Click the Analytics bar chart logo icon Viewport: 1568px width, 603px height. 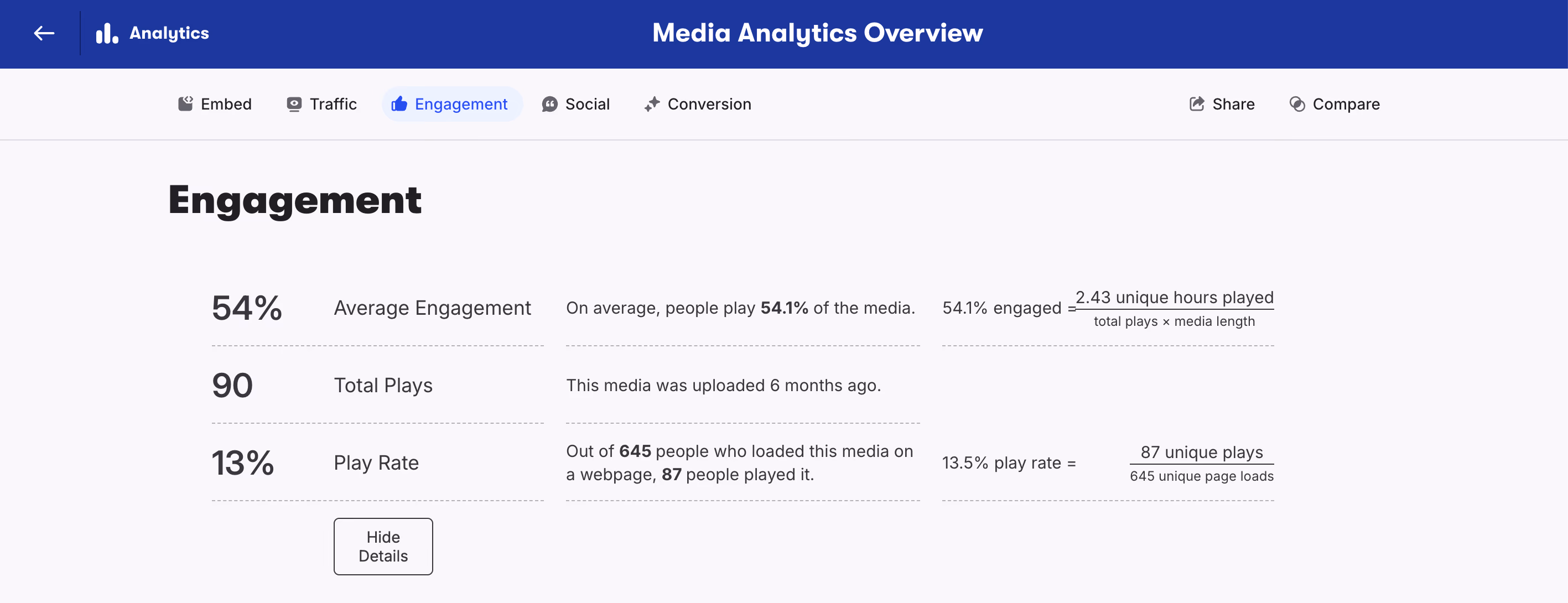pyautogui.click(x=107, y=33)
